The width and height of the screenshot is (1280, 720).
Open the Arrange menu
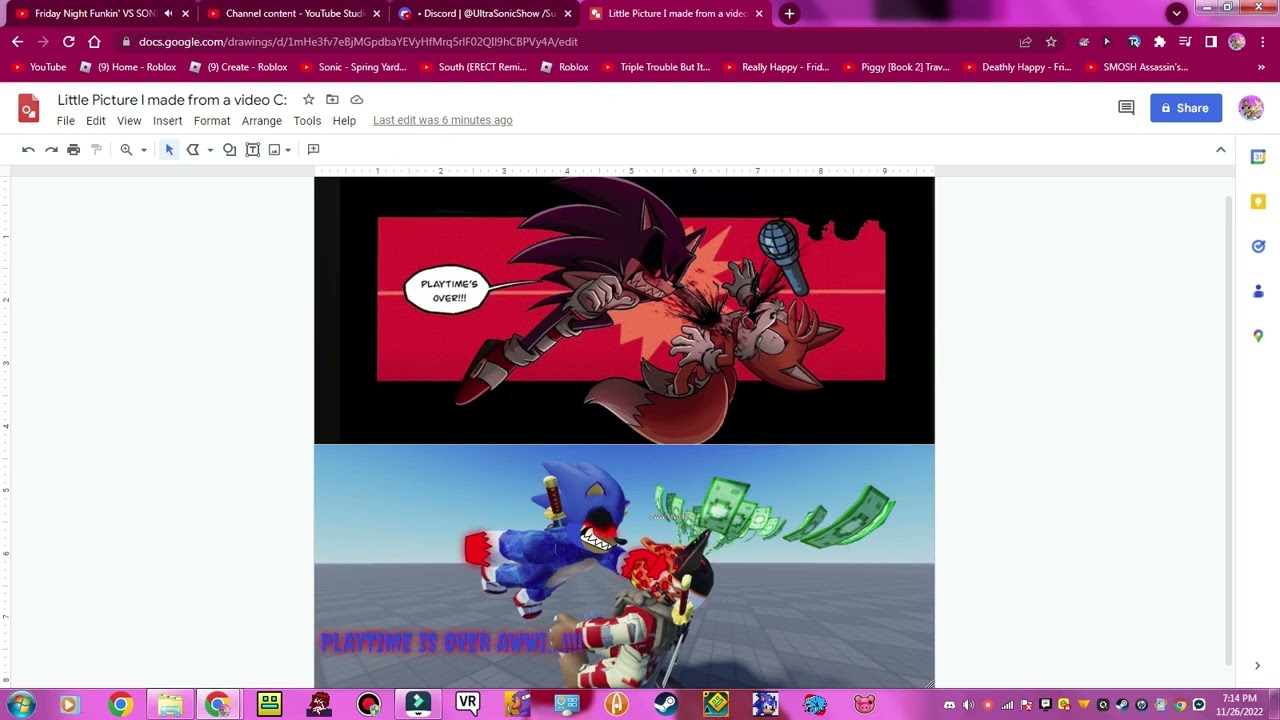click(x=262, y=121)
